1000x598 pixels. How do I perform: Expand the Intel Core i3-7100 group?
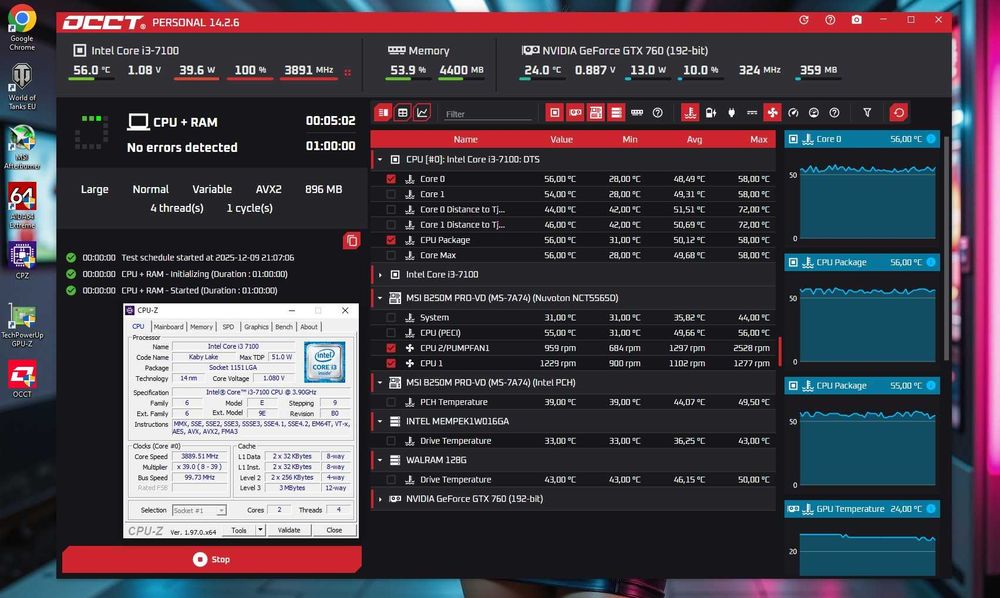pos(380,275)
